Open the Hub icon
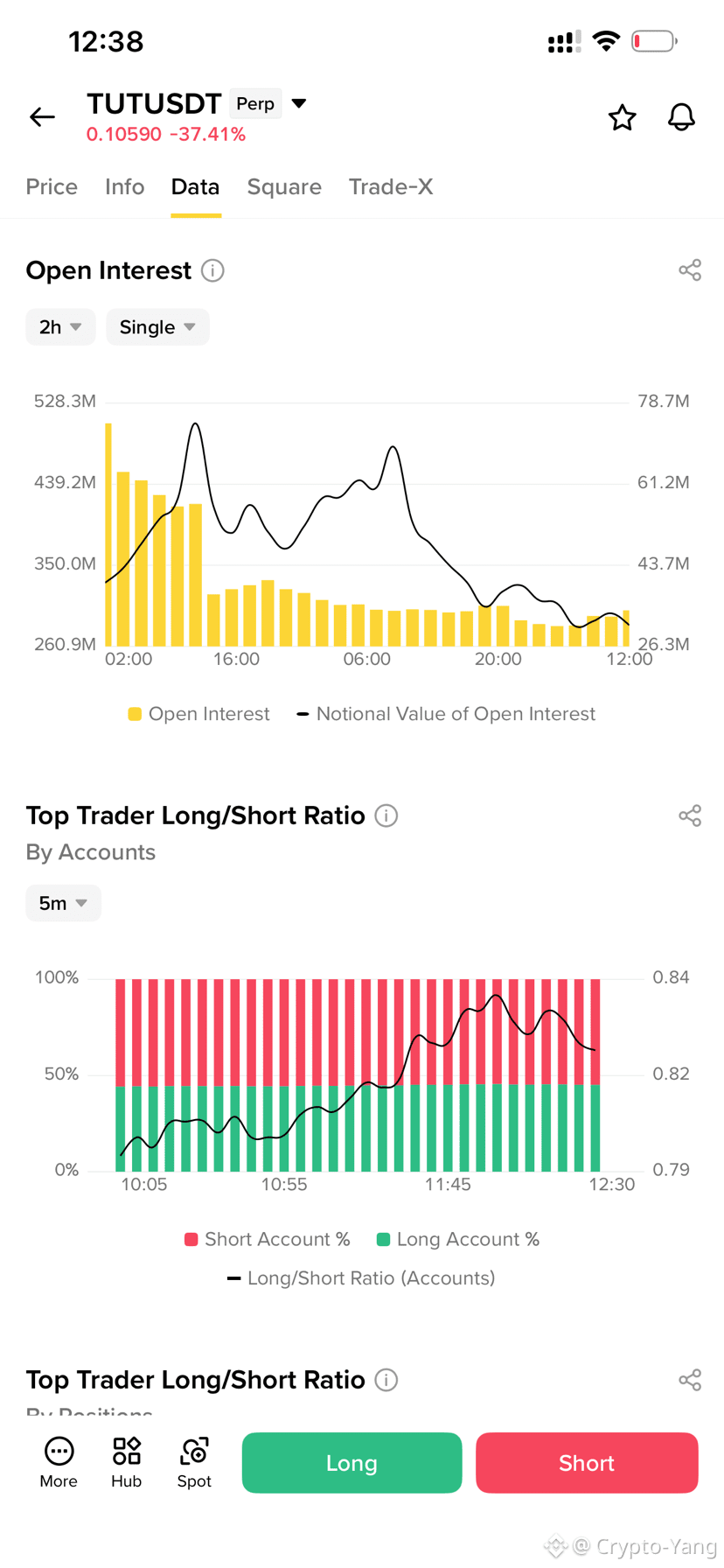The width and height of the screenshot is (724, 1568). click(126, 1462)
